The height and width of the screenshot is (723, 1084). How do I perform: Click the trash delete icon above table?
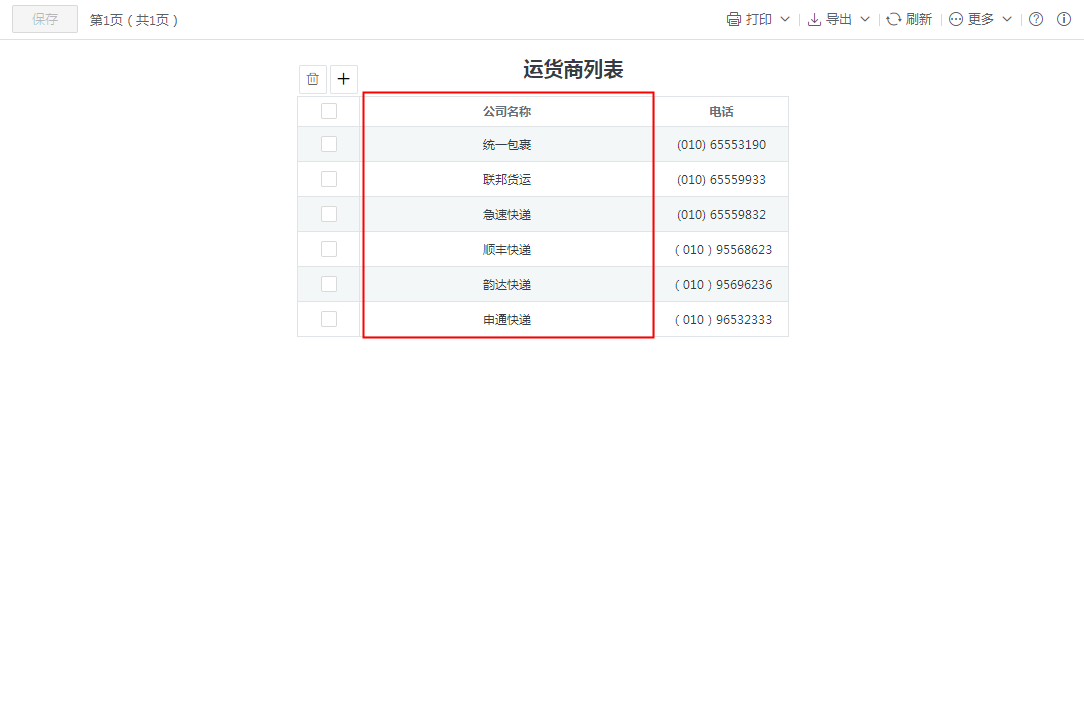click(x=313, y=79)
